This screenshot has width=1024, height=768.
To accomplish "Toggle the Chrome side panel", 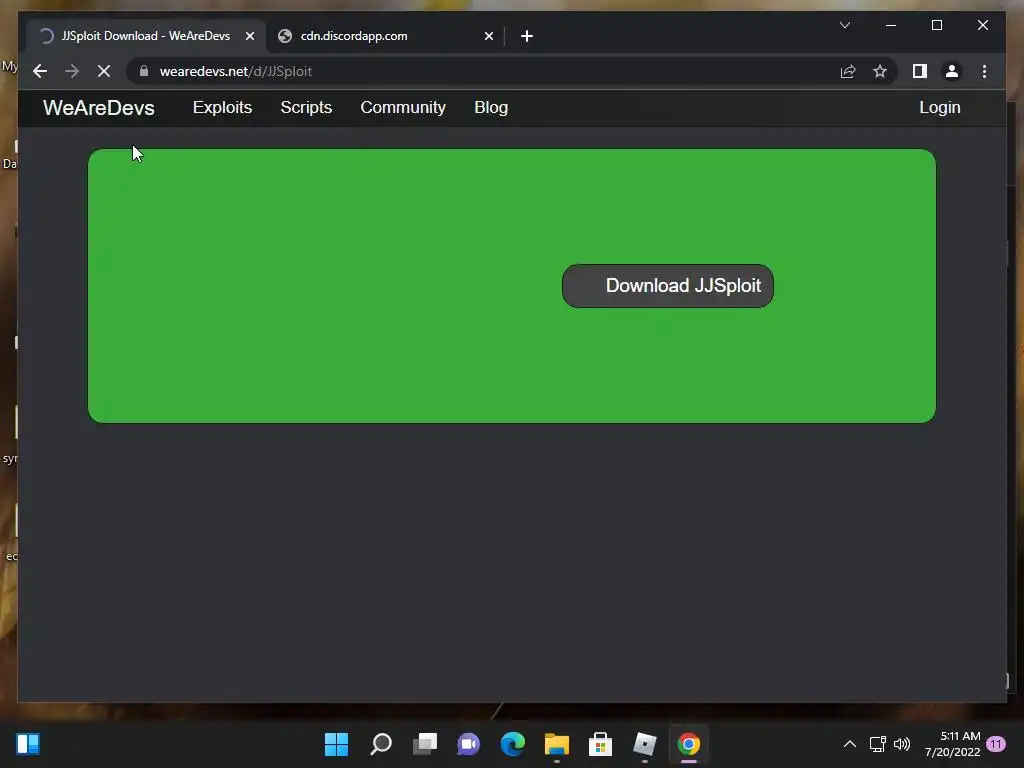I will coord(920,71).
